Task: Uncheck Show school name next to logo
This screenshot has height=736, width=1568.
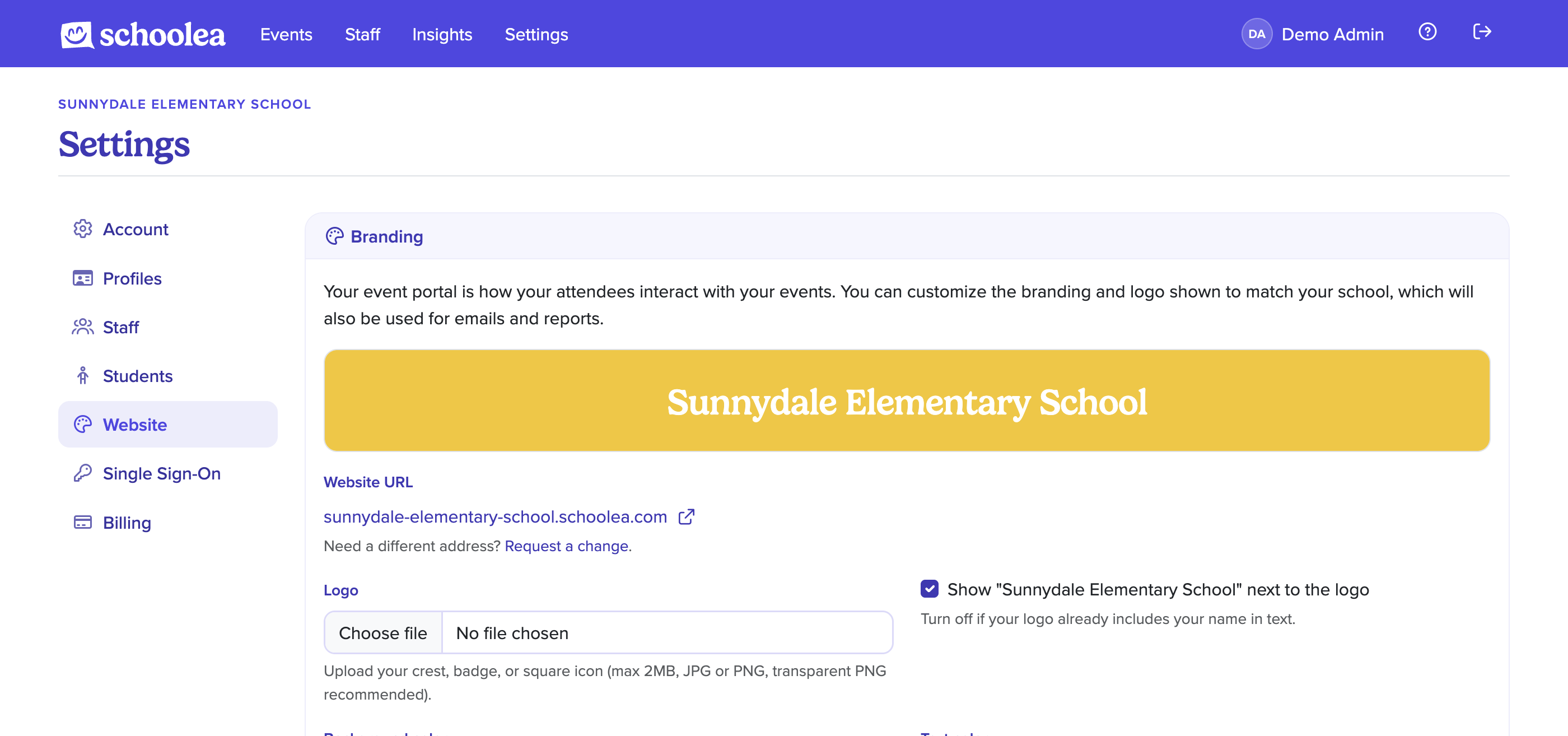Action: click(x=930, y=589)
